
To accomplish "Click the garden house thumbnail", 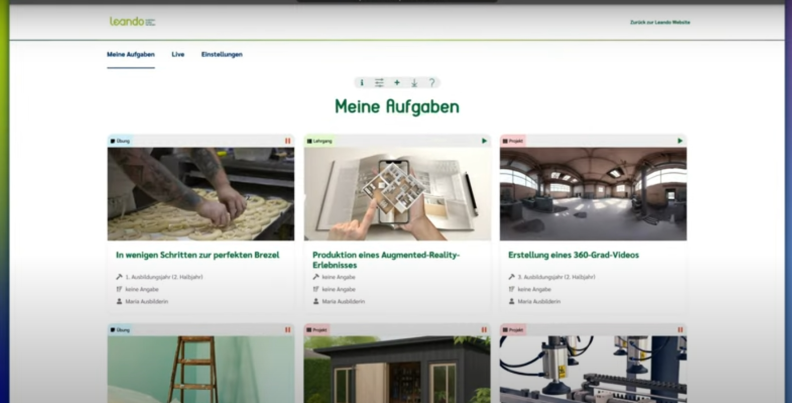I will tap(397, 369).
